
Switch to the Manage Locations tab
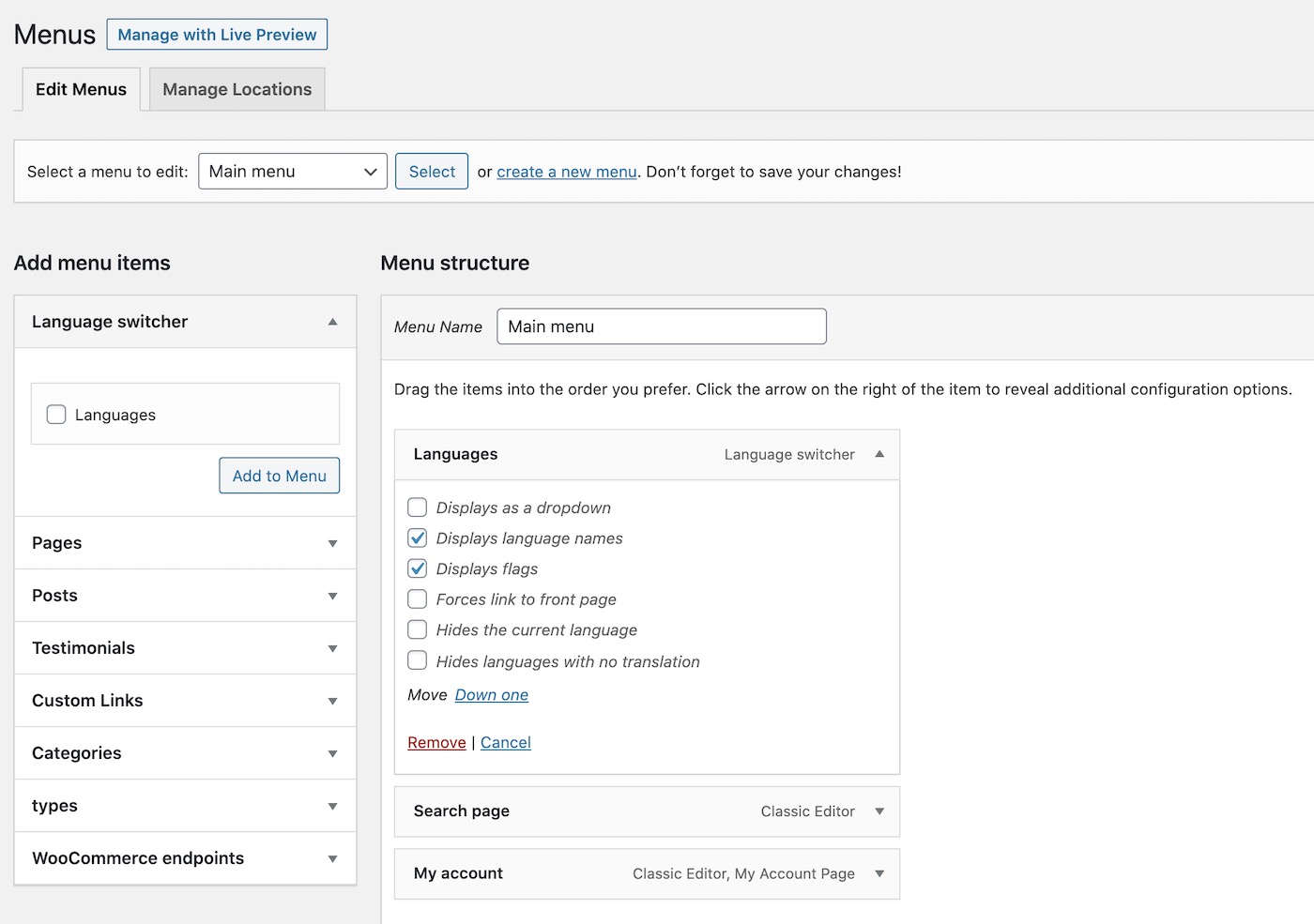coord(237,89)
